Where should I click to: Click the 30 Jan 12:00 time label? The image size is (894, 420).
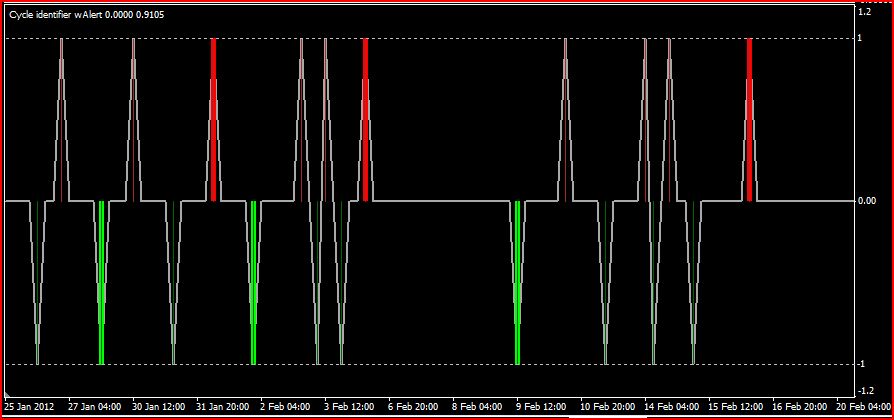point(159,407)
